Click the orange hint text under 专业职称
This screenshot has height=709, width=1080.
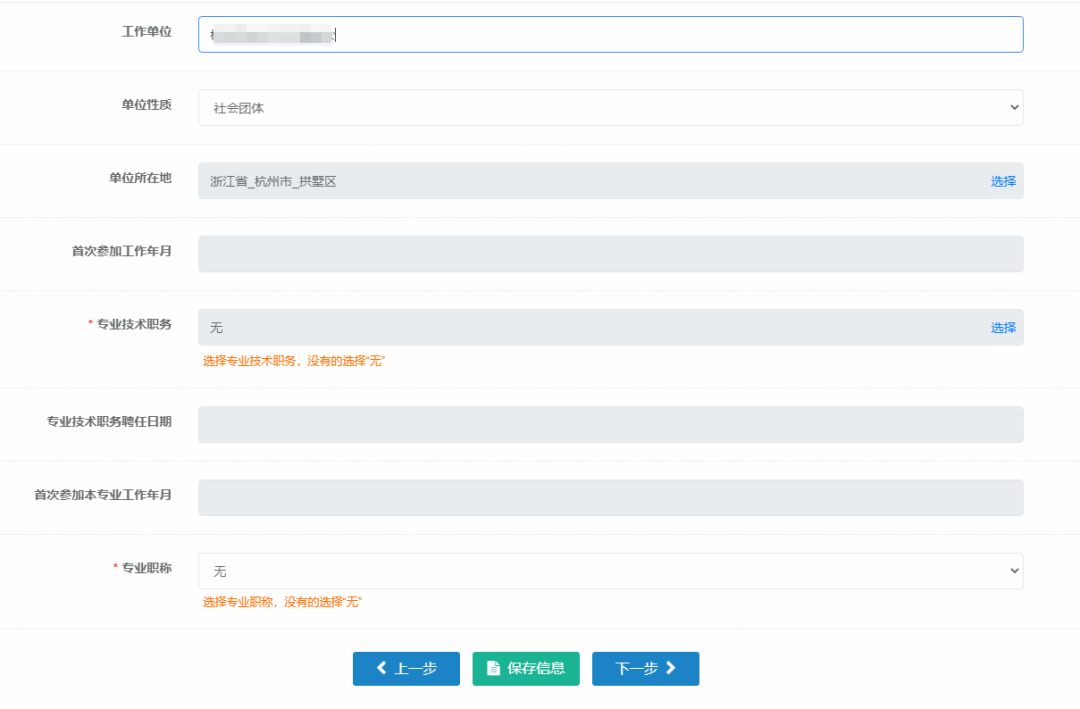click(x=282, y=602)
